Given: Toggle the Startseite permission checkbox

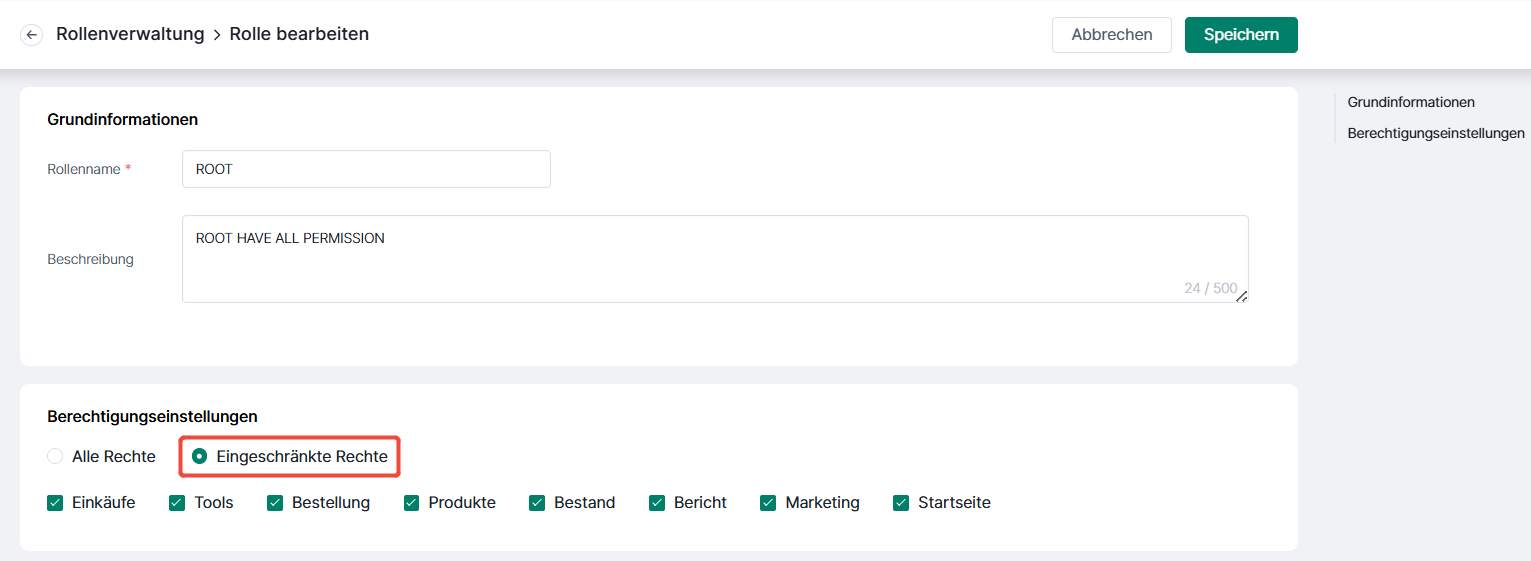Looking at the screenshot, I should tap(901, 503).
